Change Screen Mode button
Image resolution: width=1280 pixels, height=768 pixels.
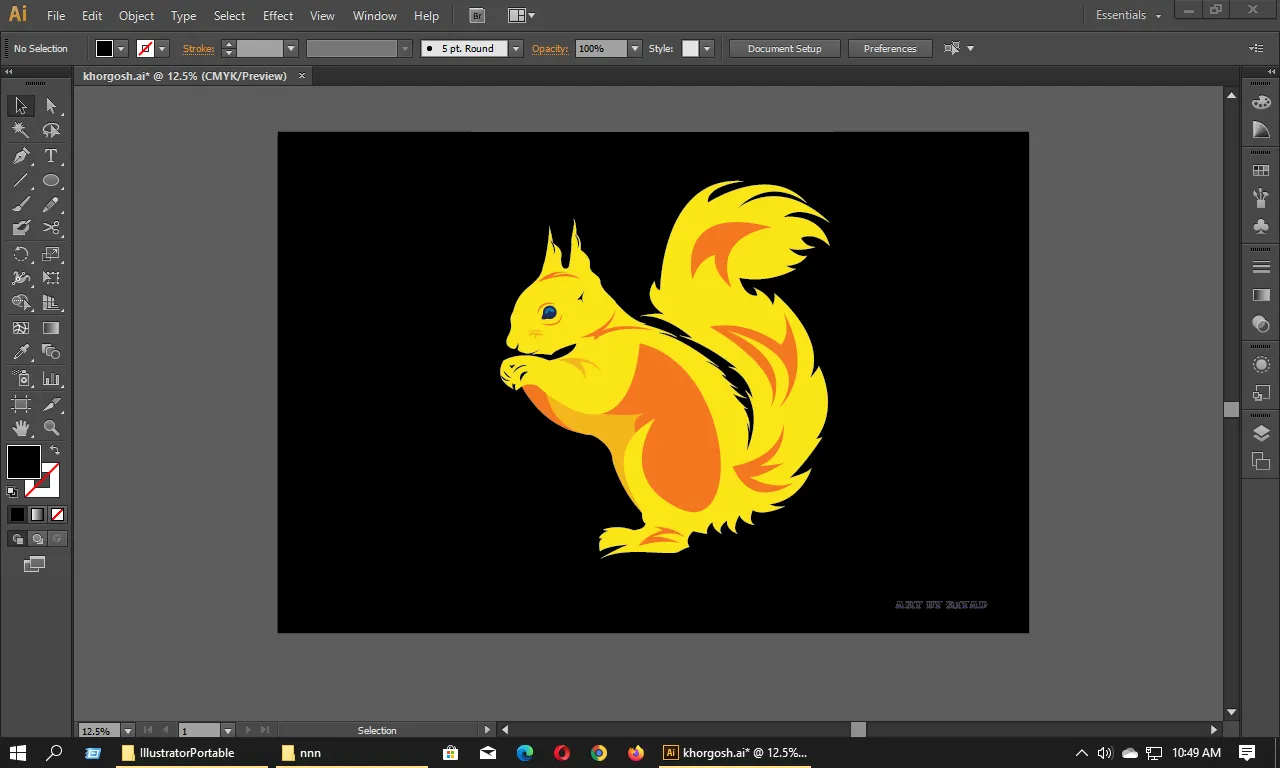35,565
